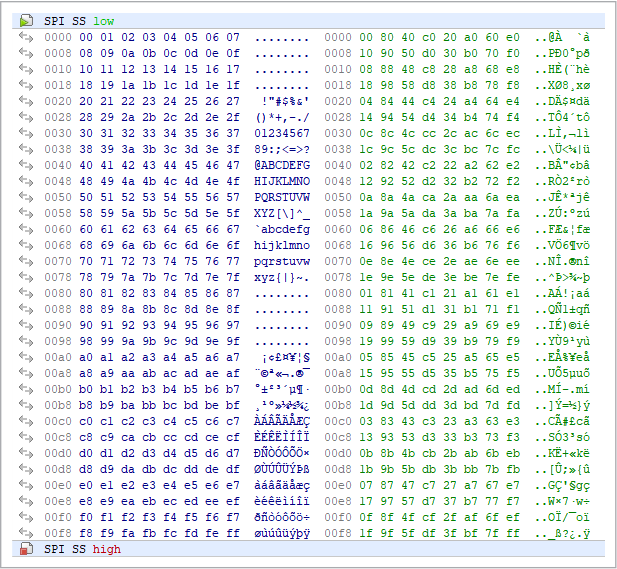The width and height of the screenshot is (617, 569).
Task: Click blue hex byte 'ff' in row 00f8
Action: click(x=233, y=533)
